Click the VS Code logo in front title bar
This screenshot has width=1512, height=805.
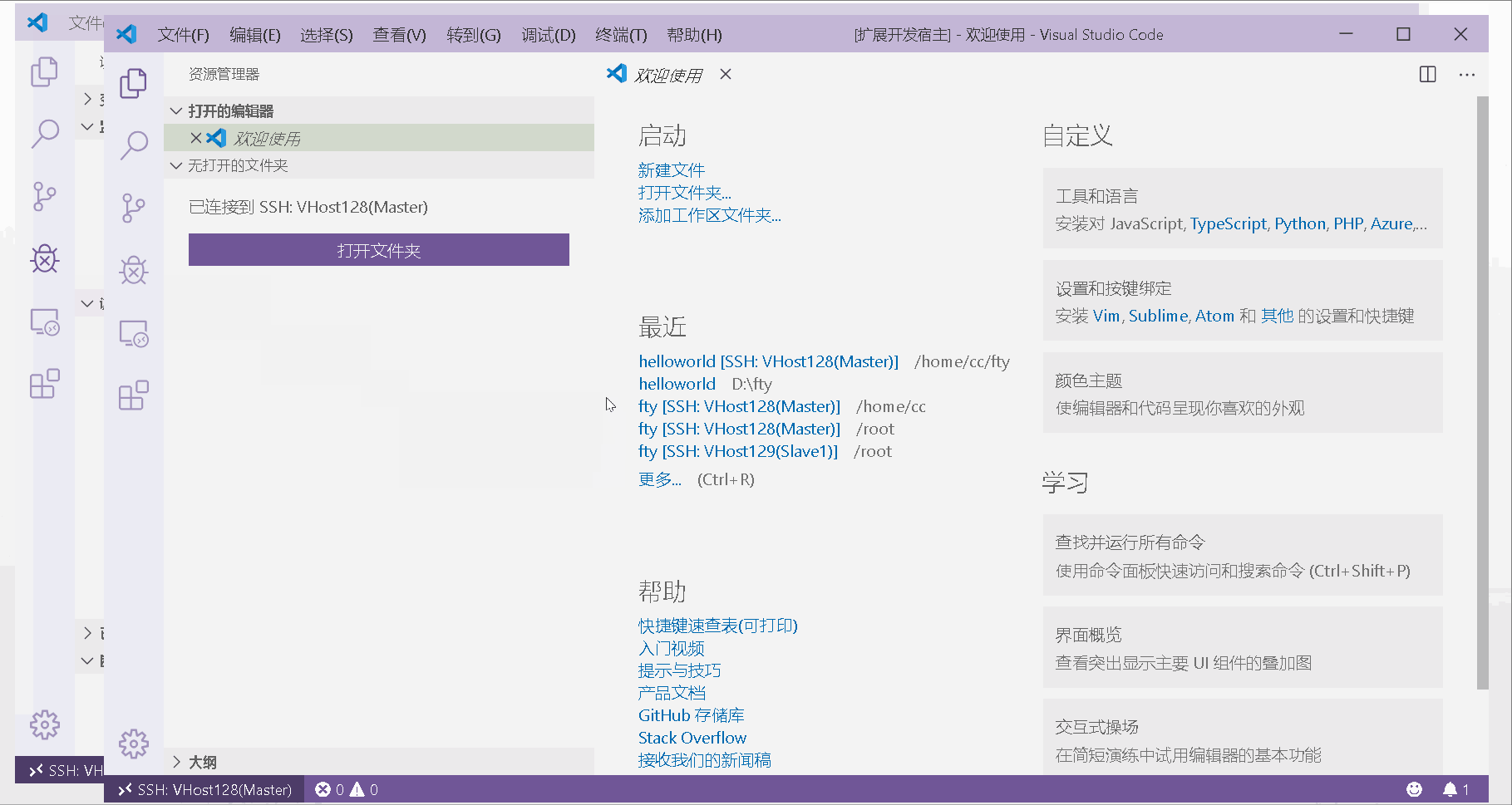point(126,34)
